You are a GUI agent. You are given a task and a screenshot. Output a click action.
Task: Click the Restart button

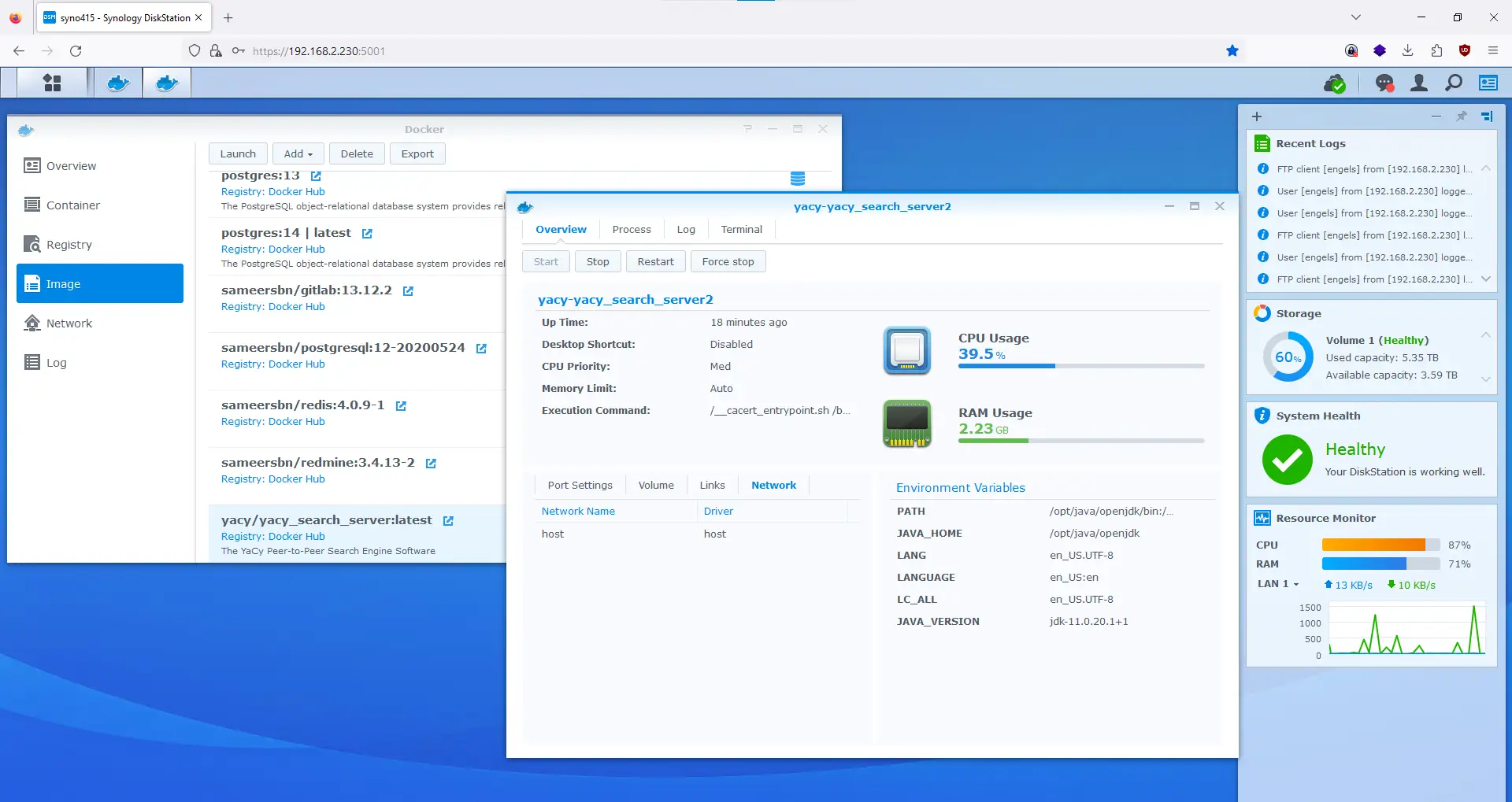[656, 262]
